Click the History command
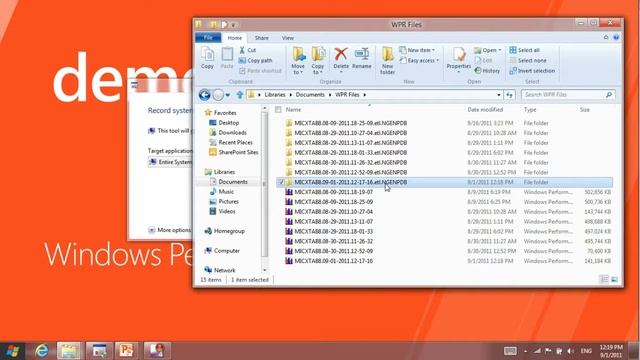 click(487, 71)
